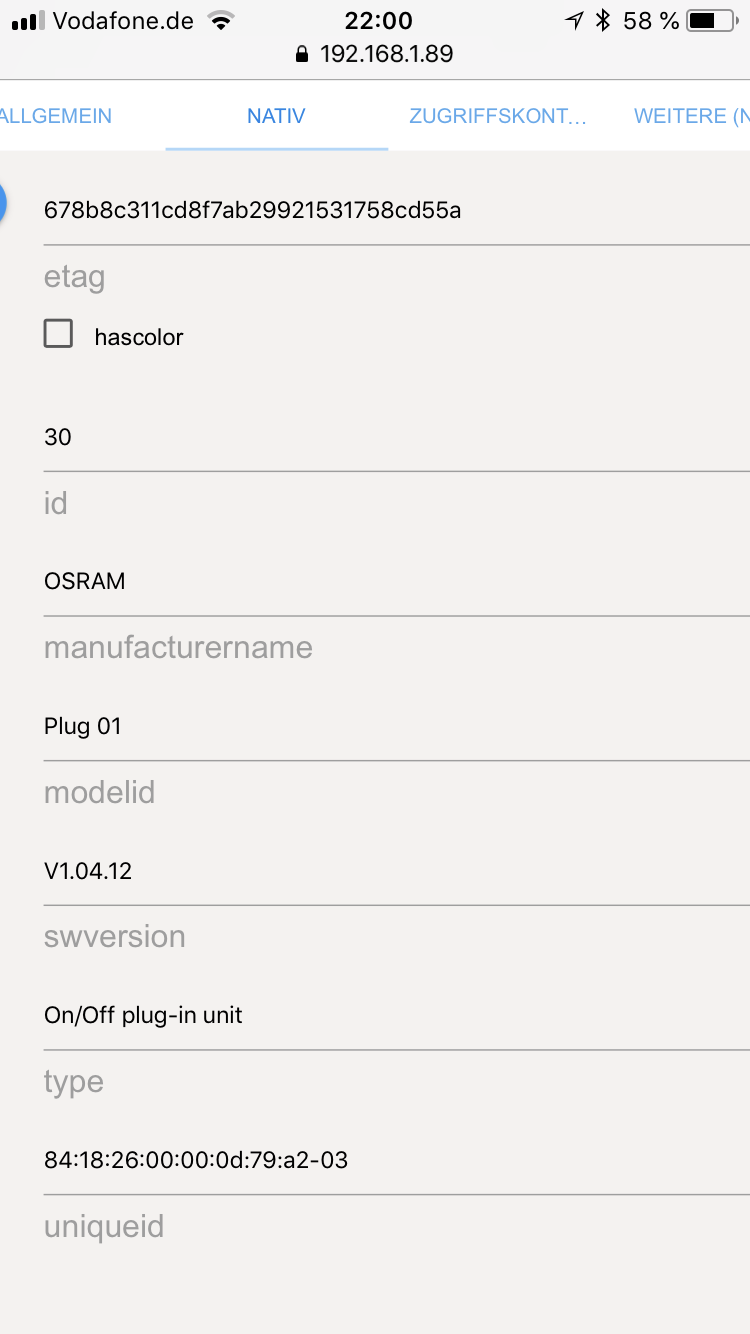This screenshot has width=750, height=1334.
Task: Open the ZUGRIFFSKONT... tab
Action: click(498, 116)
